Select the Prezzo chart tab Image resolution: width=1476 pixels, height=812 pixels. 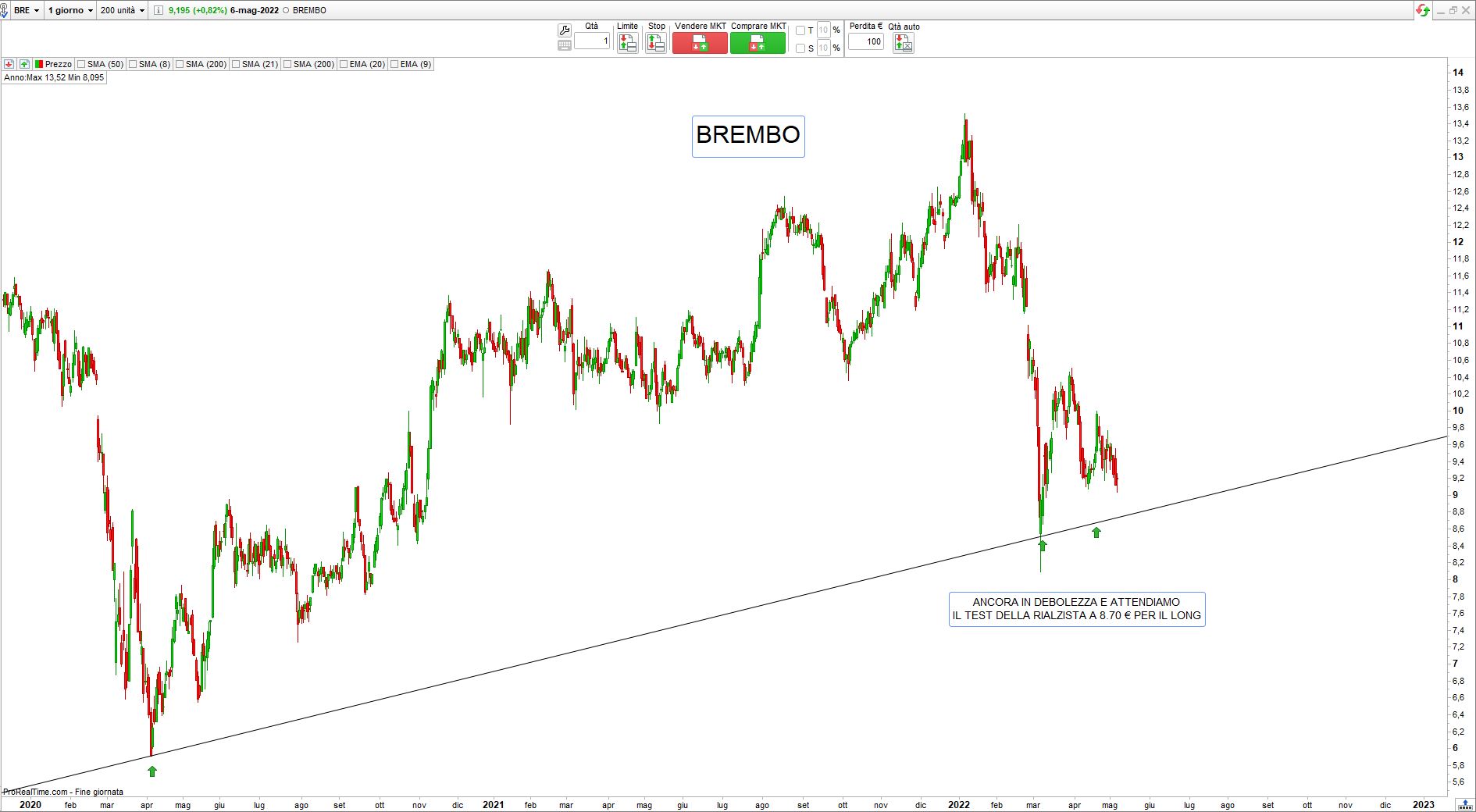click(53, 64)
